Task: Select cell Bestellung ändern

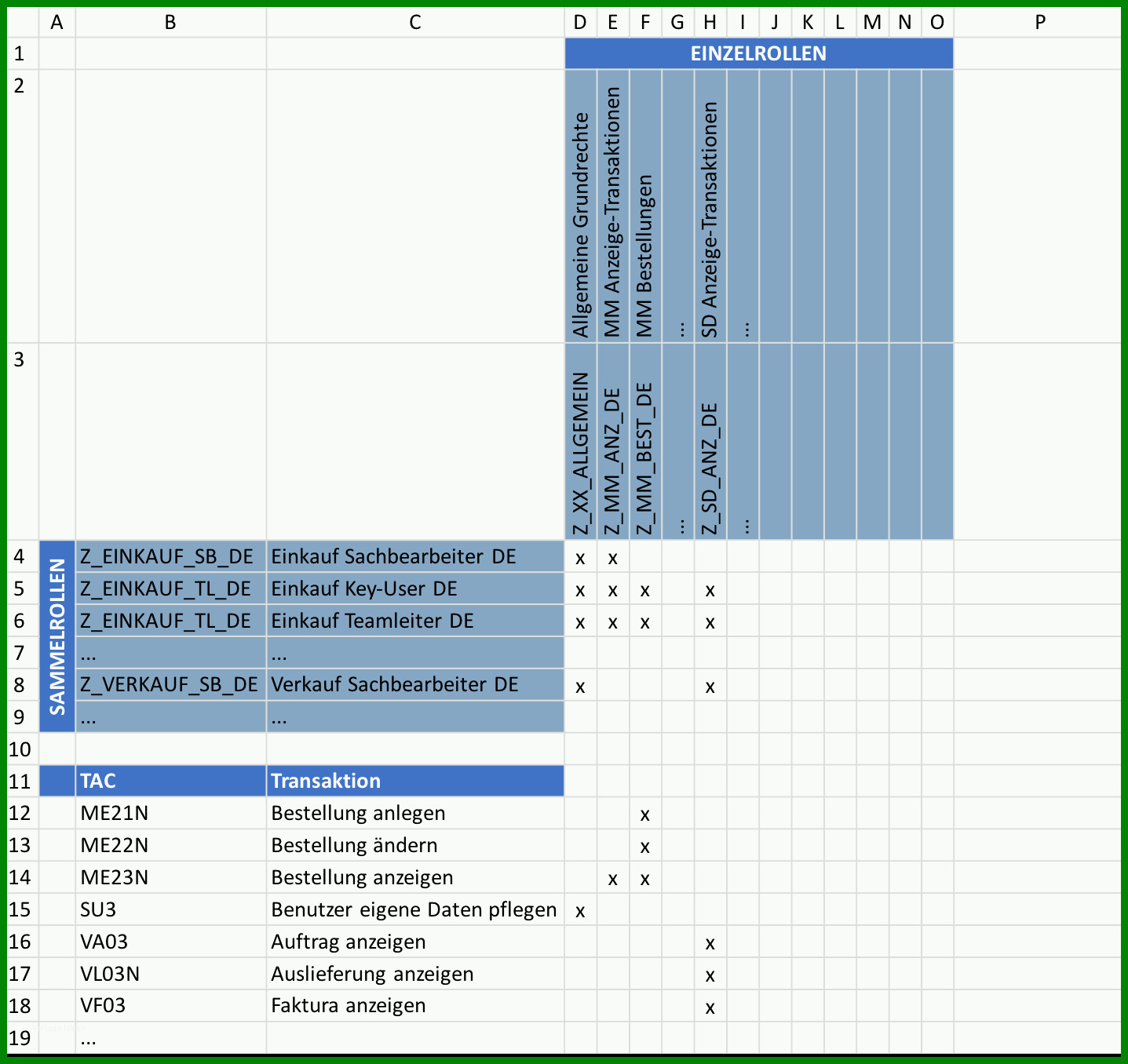Action: click(x=415, y=845)
